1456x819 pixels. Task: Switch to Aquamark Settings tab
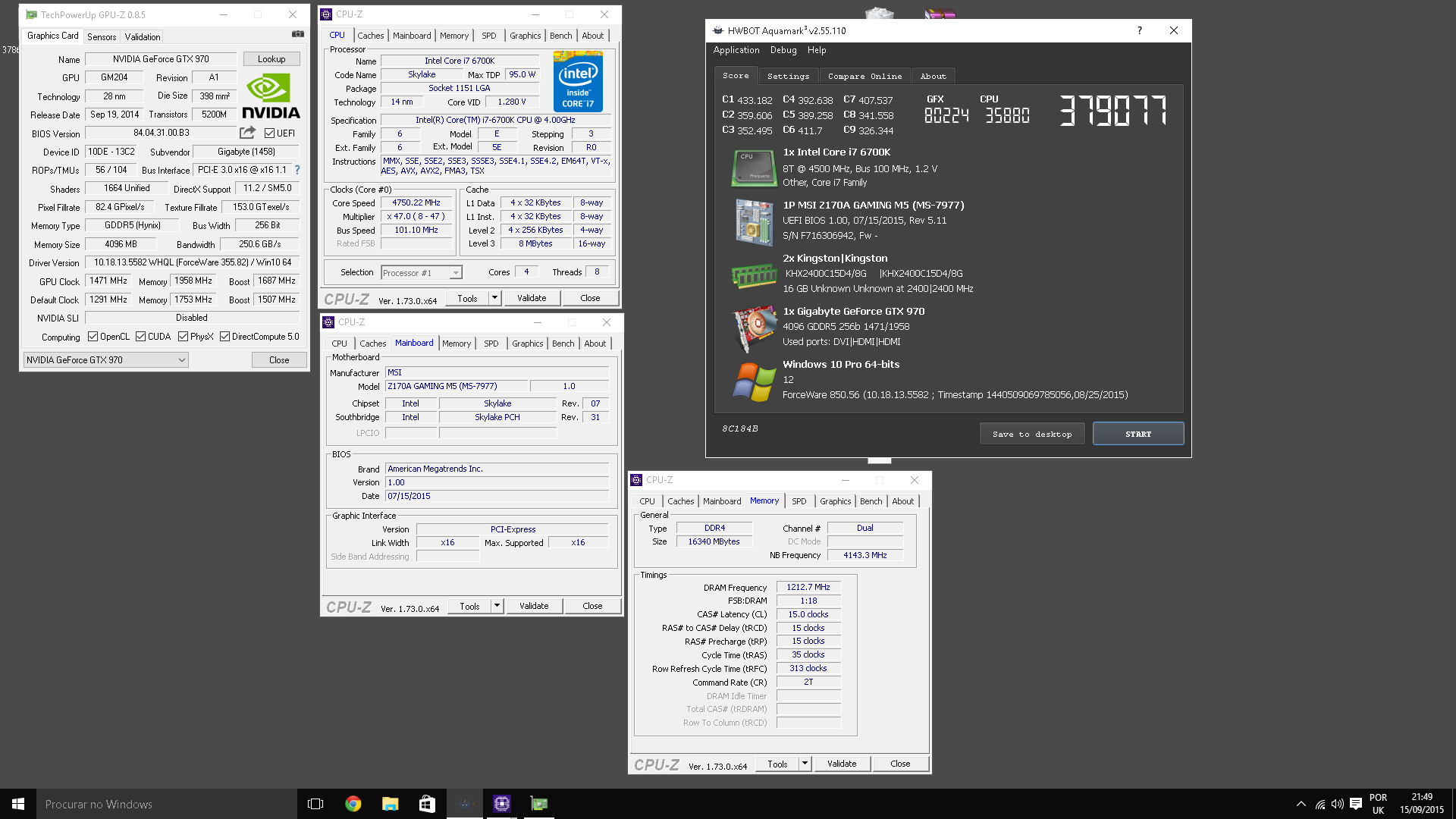[x=788, y=76]
